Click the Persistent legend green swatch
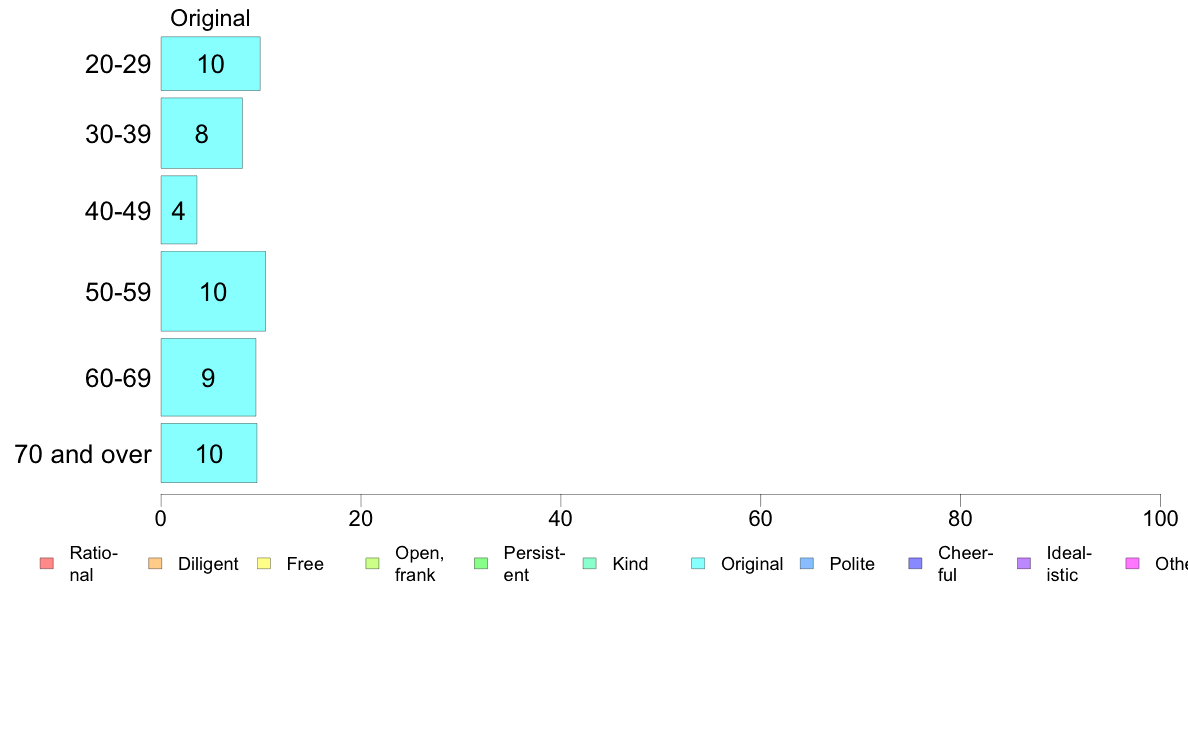Image resolution: width=1188 pixels, height=736 pixels. (x=481, y=563)
